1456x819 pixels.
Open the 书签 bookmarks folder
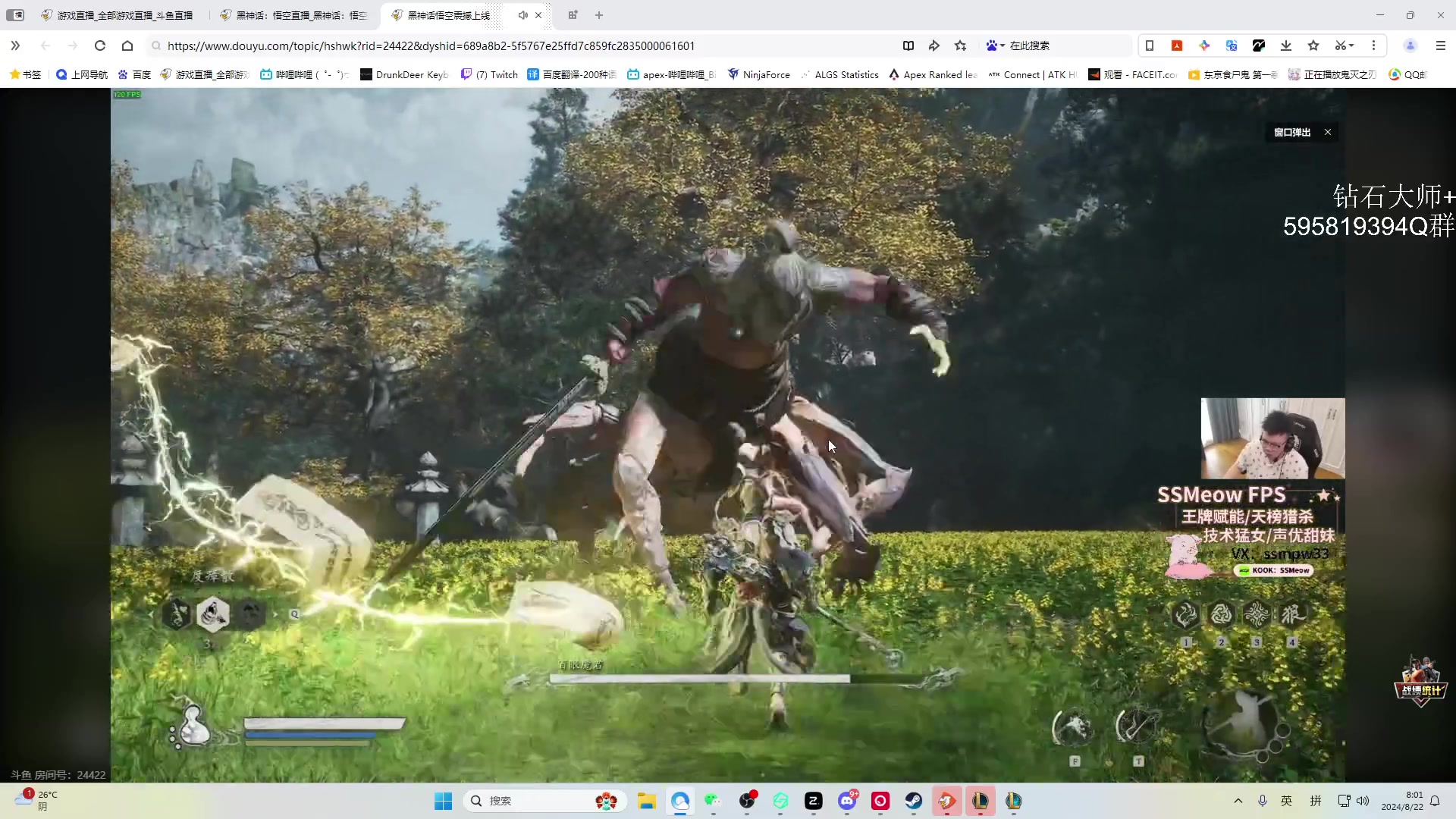25,74
